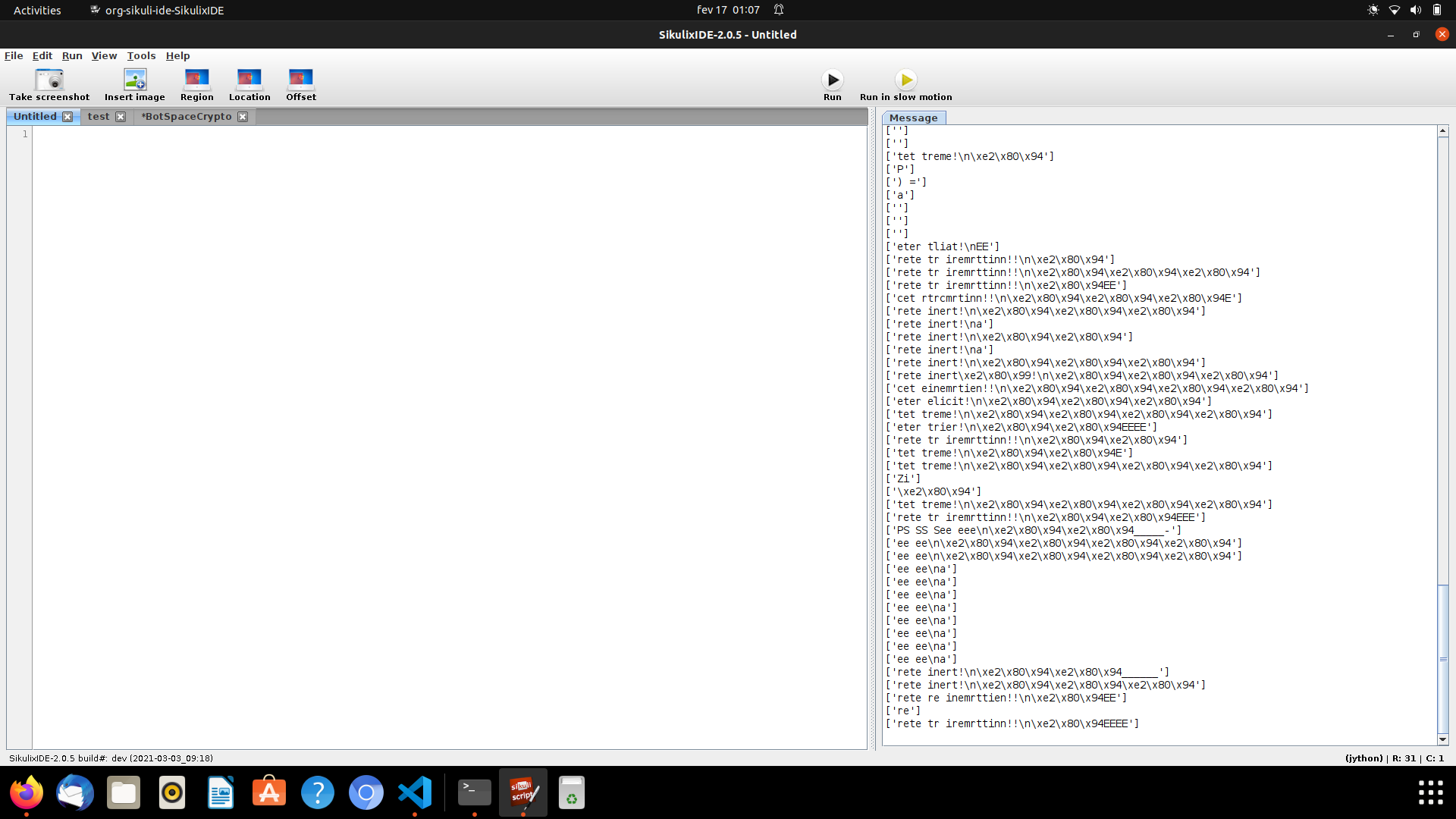
Task: Open the terminal from the dock
Action: (475, 792)
